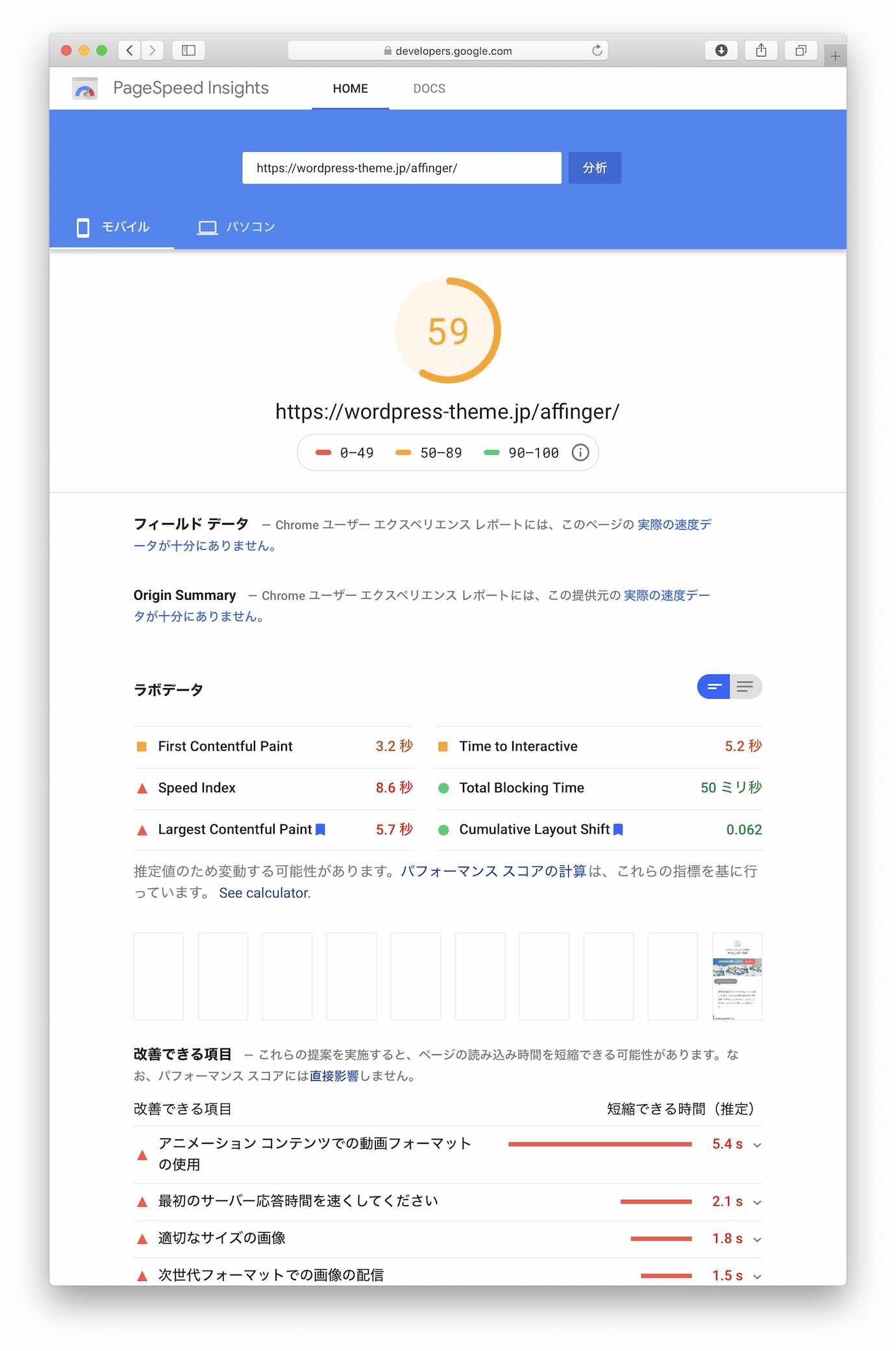The height and width of the screenshot is (1351, 896).
Task: Select the パソコン tab
Action: [236, 227]
